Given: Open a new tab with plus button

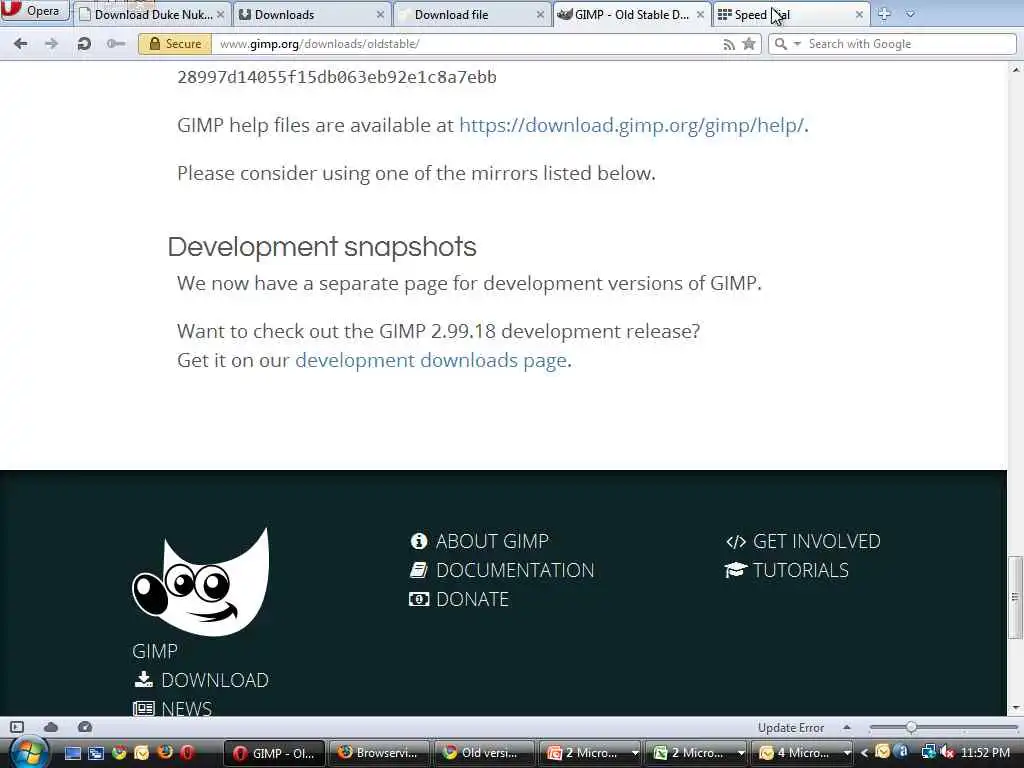Looking at the screenshot, I should coord(884,14).
